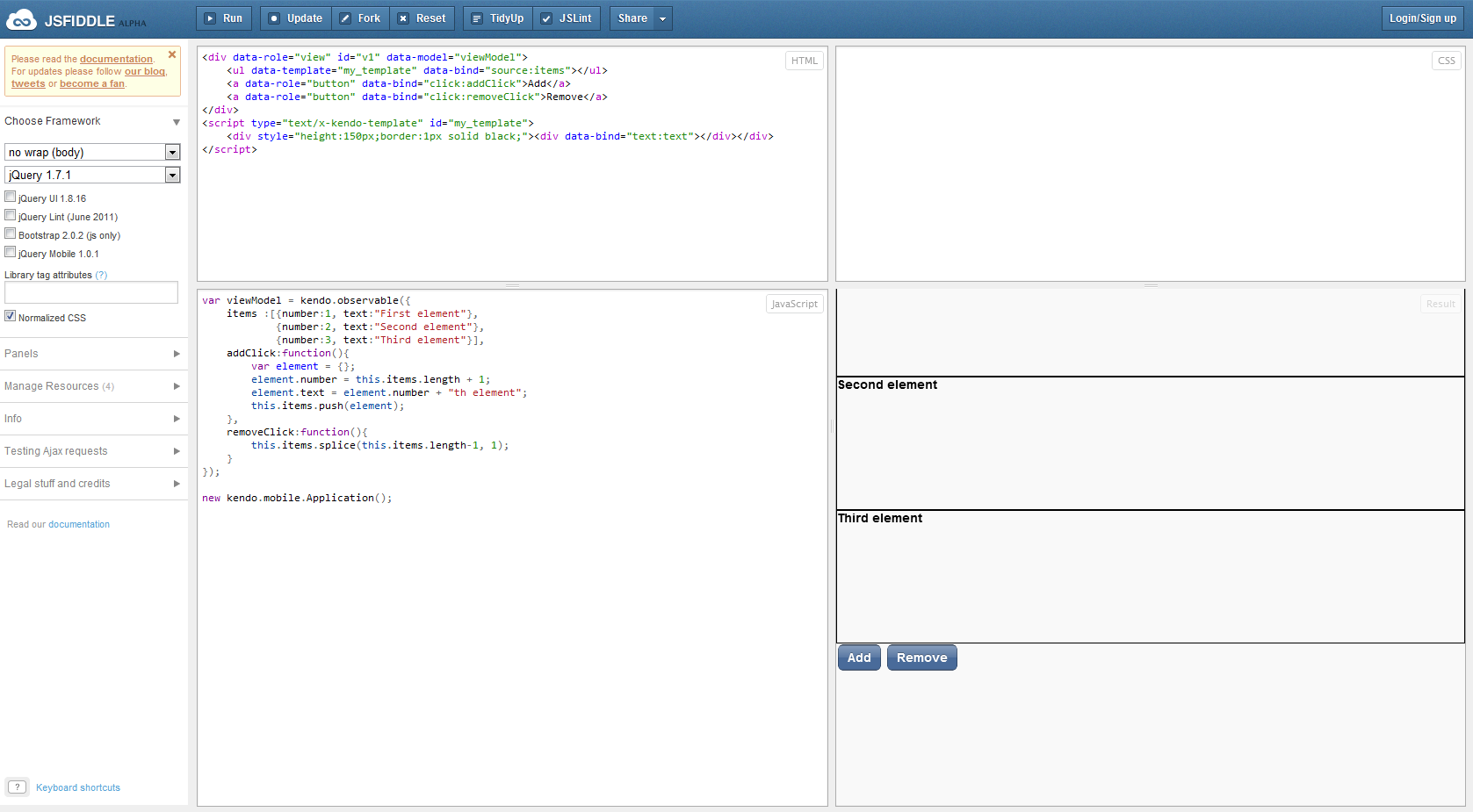1473x812 pixels.
Task: Toggle the Normalized CSS checkbox
Action: [11, 316]
